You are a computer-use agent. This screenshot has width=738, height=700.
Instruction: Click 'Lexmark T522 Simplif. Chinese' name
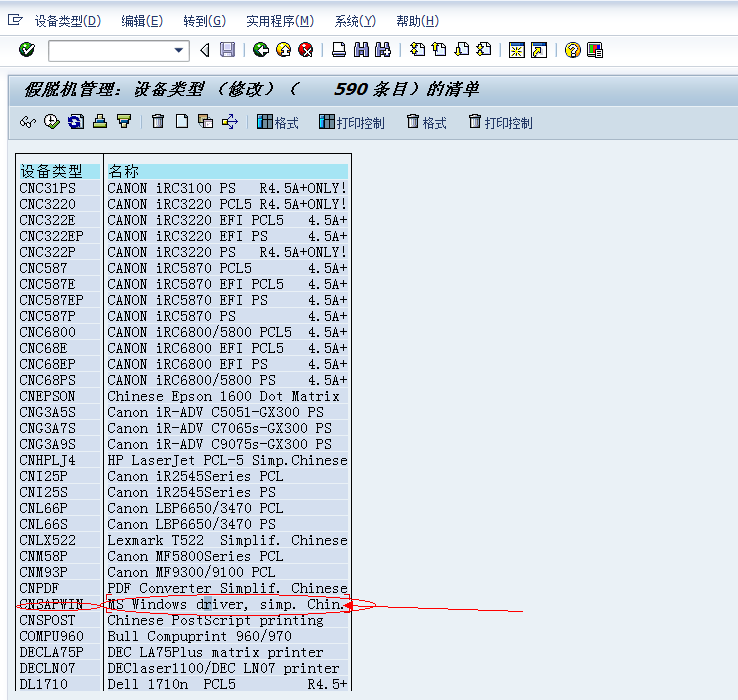227,540
